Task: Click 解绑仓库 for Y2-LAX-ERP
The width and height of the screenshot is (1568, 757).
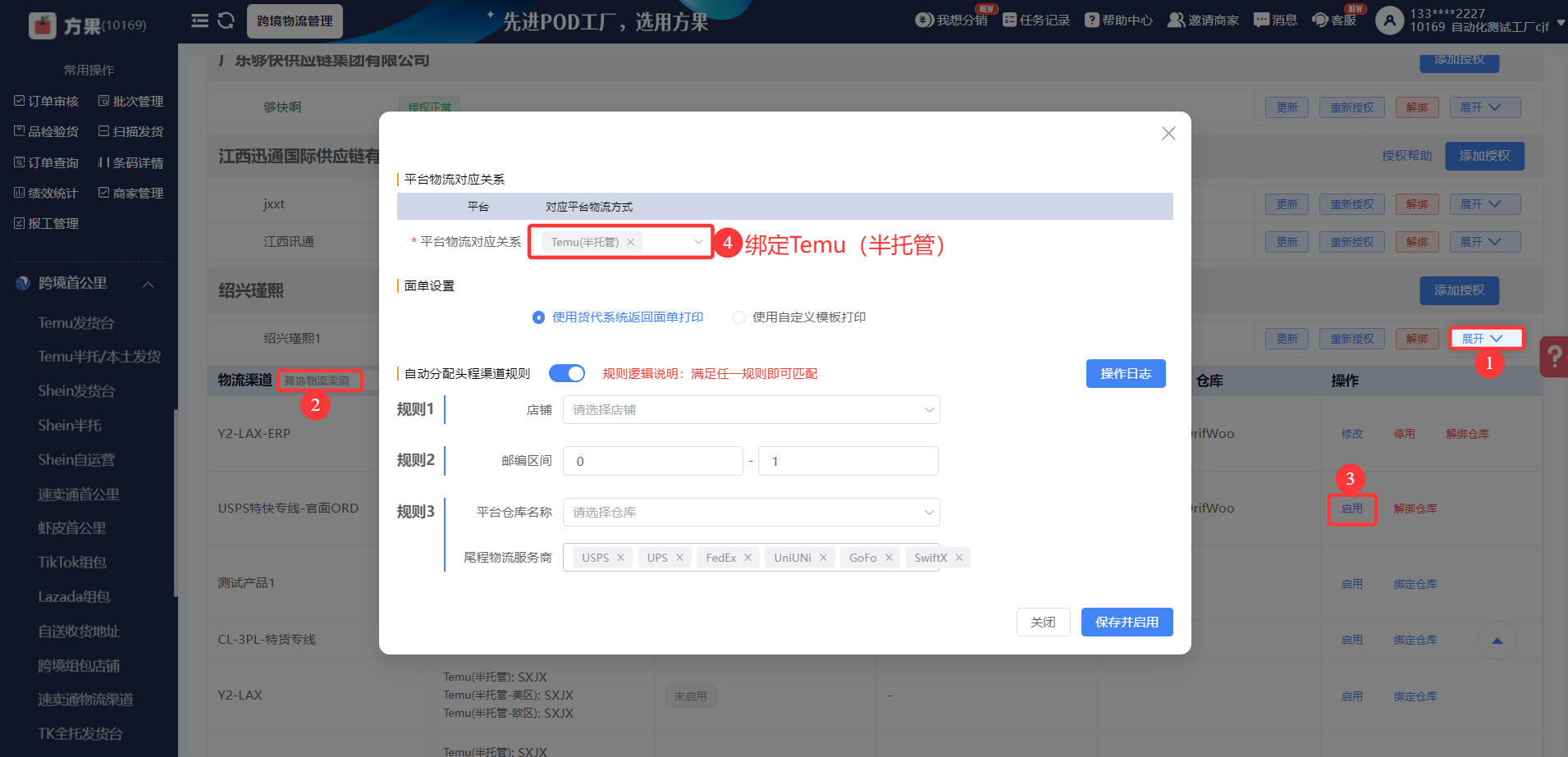Action: [x=1467, y=434]
